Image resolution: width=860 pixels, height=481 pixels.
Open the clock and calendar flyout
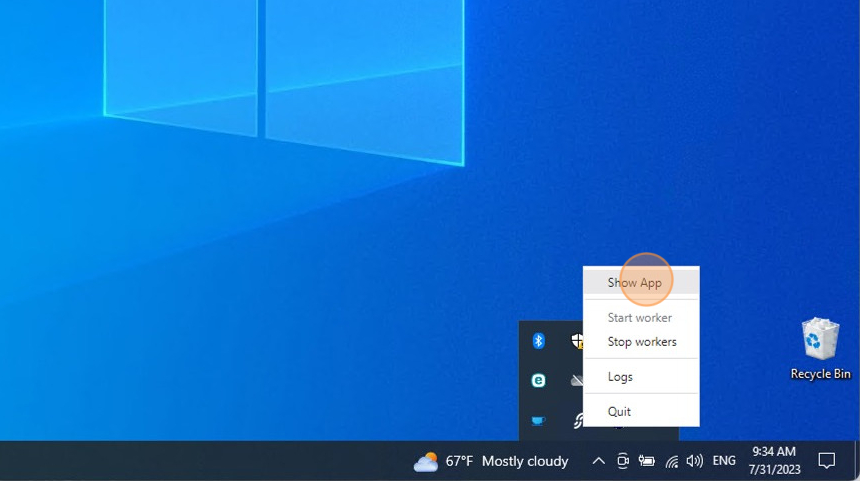[x=773, y=460]
